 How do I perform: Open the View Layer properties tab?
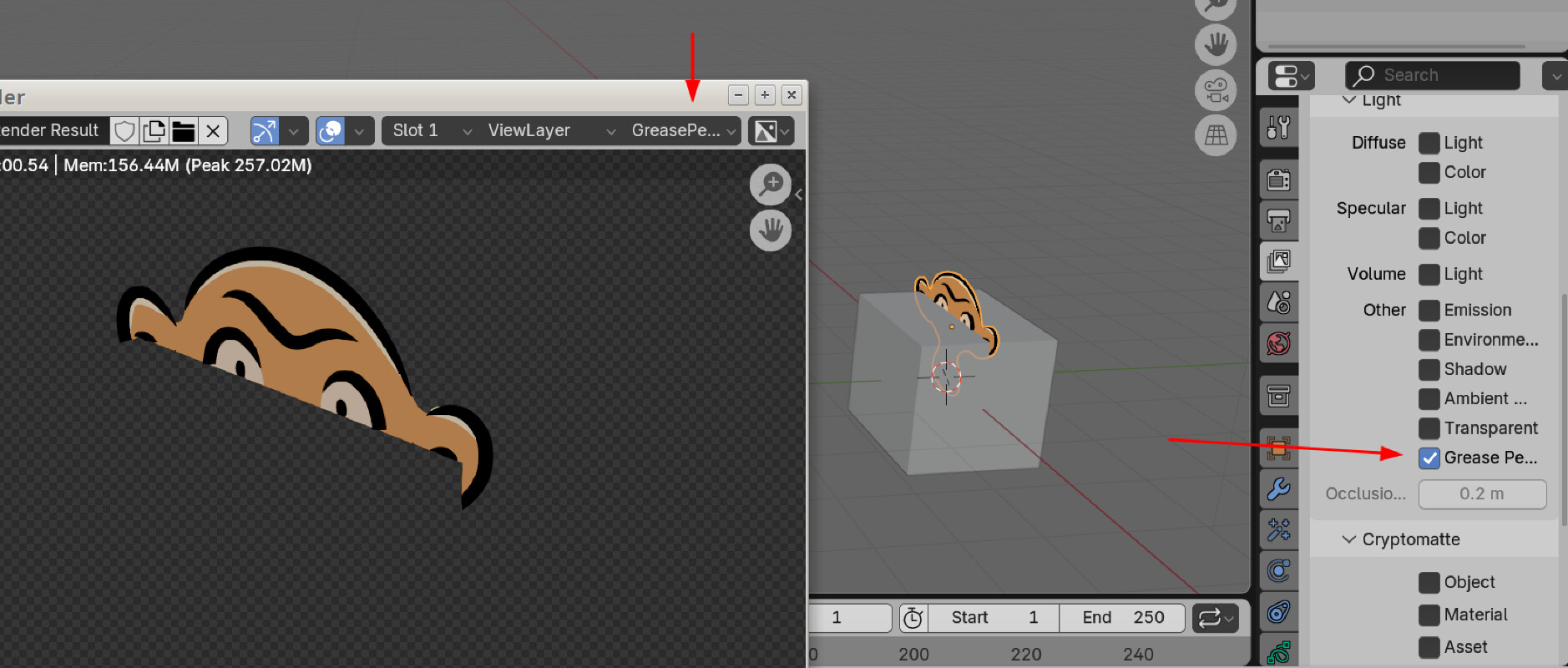click(1279, 261)
